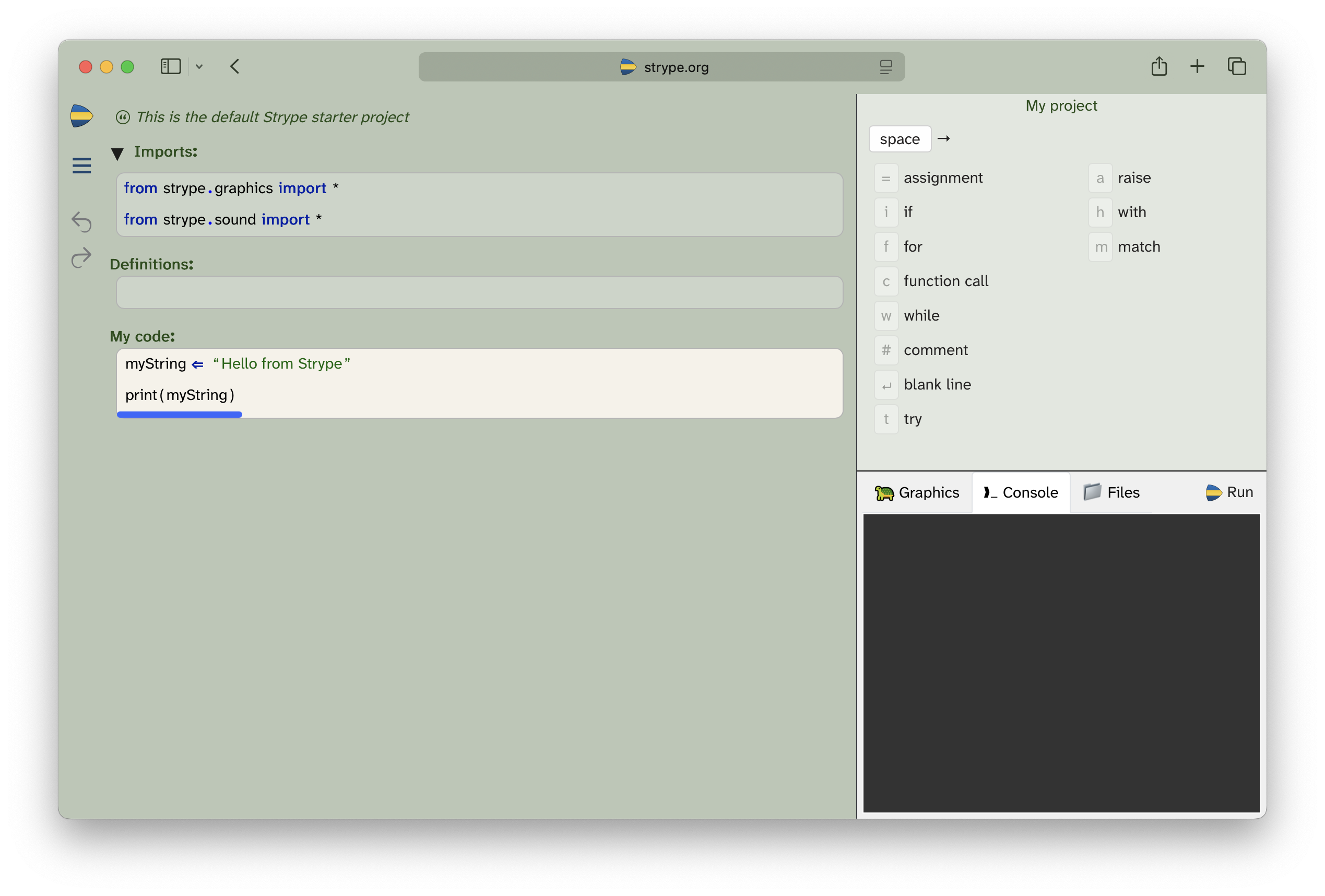
Task: Click the myString assignment line
Action: (x=479, y=364)
